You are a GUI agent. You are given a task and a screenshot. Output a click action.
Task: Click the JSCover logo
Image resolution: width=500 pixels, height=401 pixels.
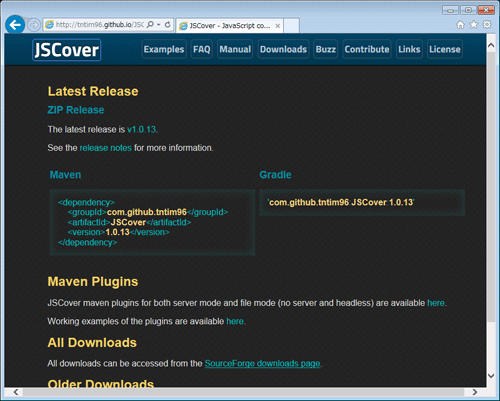[x=66, y=50]
